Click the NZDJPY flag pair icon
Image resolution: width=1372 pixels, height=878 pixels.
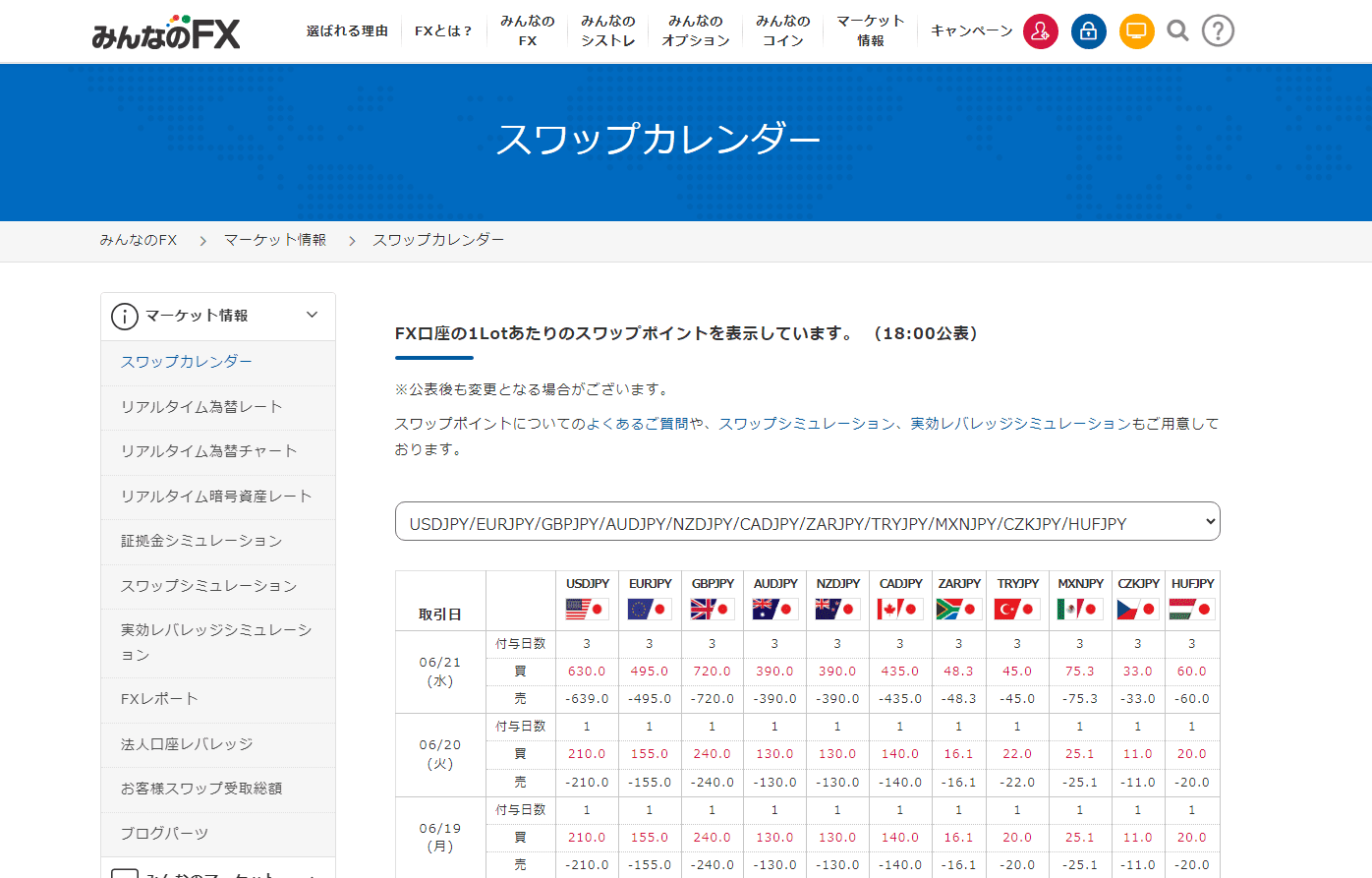click(837, 609)
